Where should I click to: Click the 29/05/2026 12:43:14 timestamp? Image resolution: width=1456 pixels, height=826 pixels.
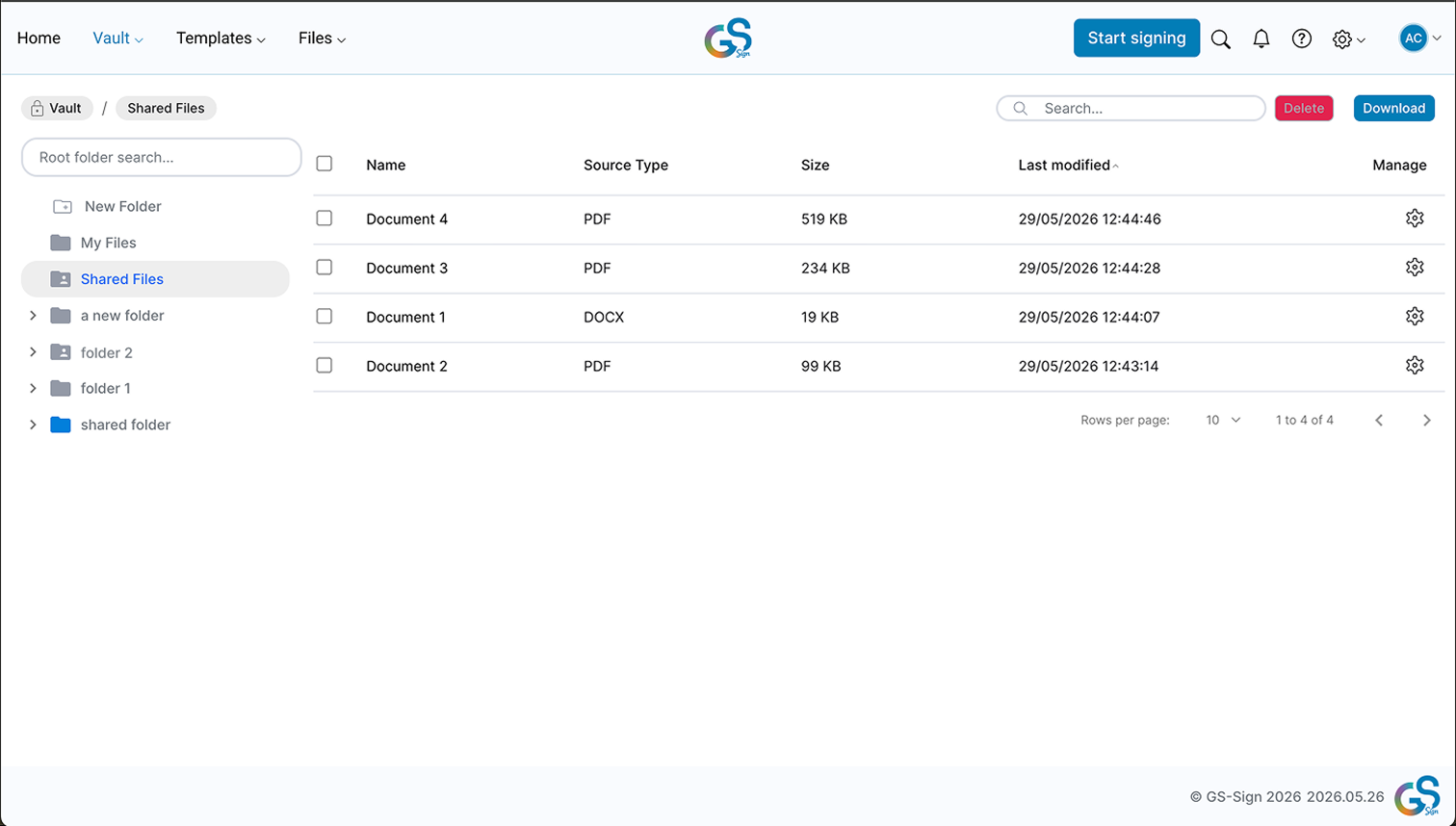(x=1088, y=366)
